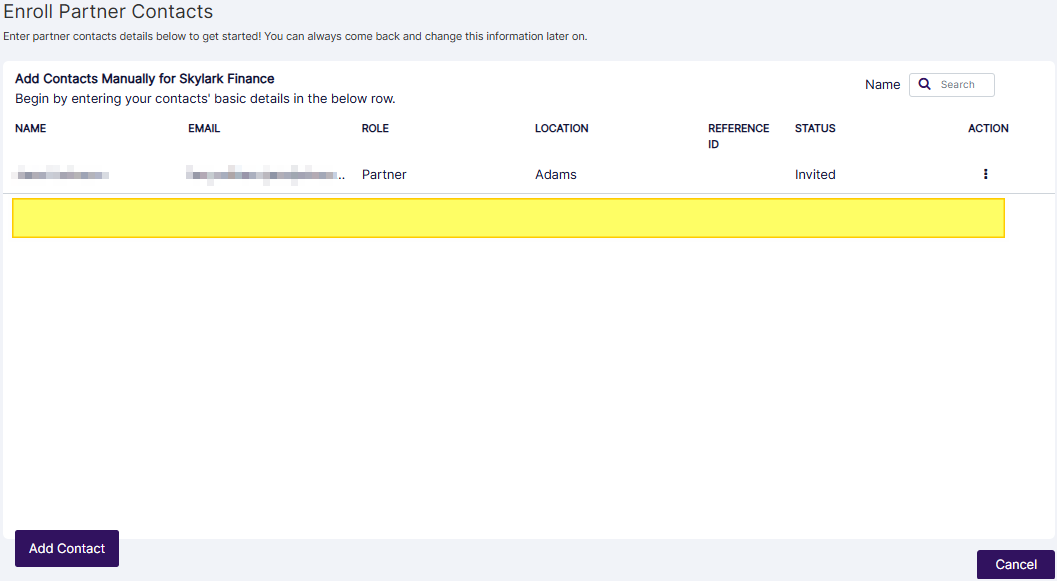Click the ACTION column header
Image resolution: width=1057 pixels, height=581 pixels.
988,128
